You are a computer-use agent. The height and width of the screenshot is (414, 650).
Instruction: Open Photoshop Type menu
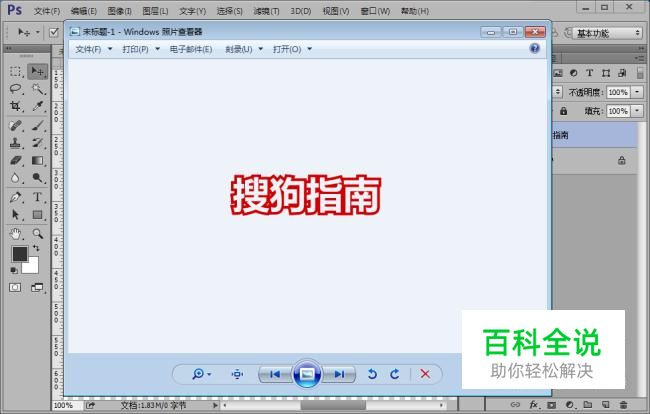click(x=192, y=11)
